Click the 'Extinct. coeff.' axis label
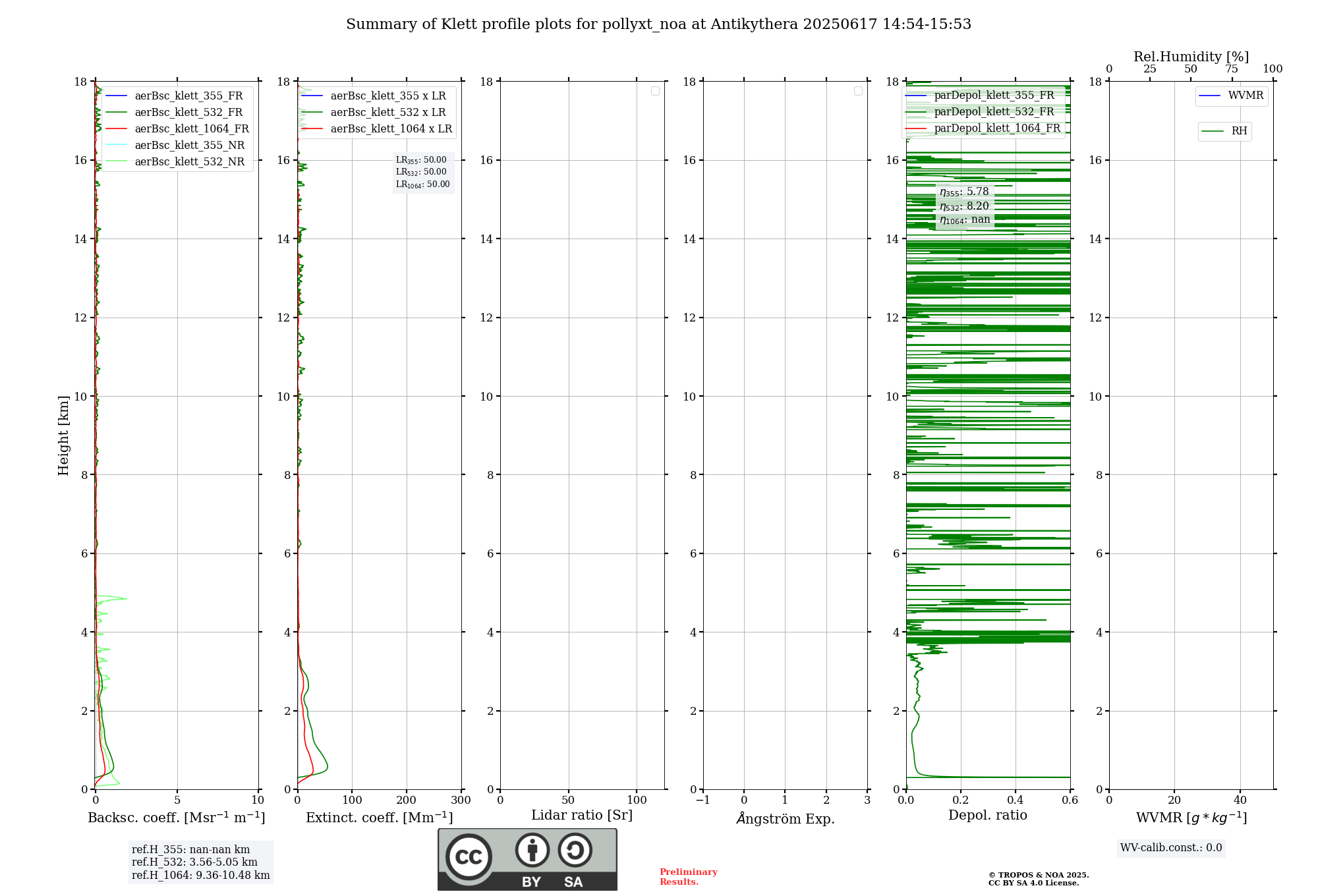 pos(380,818)
